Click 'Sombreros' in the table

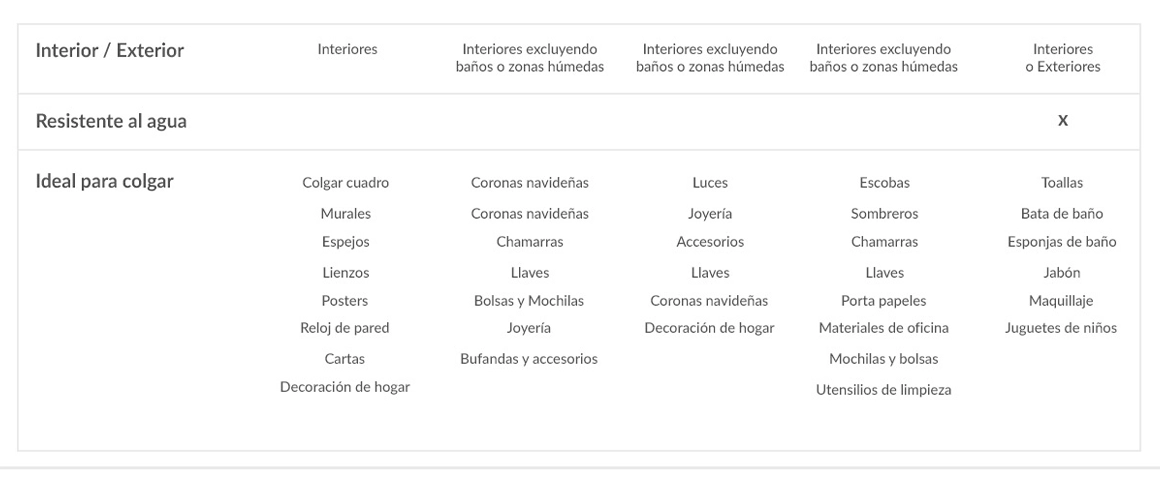(884, 214)
